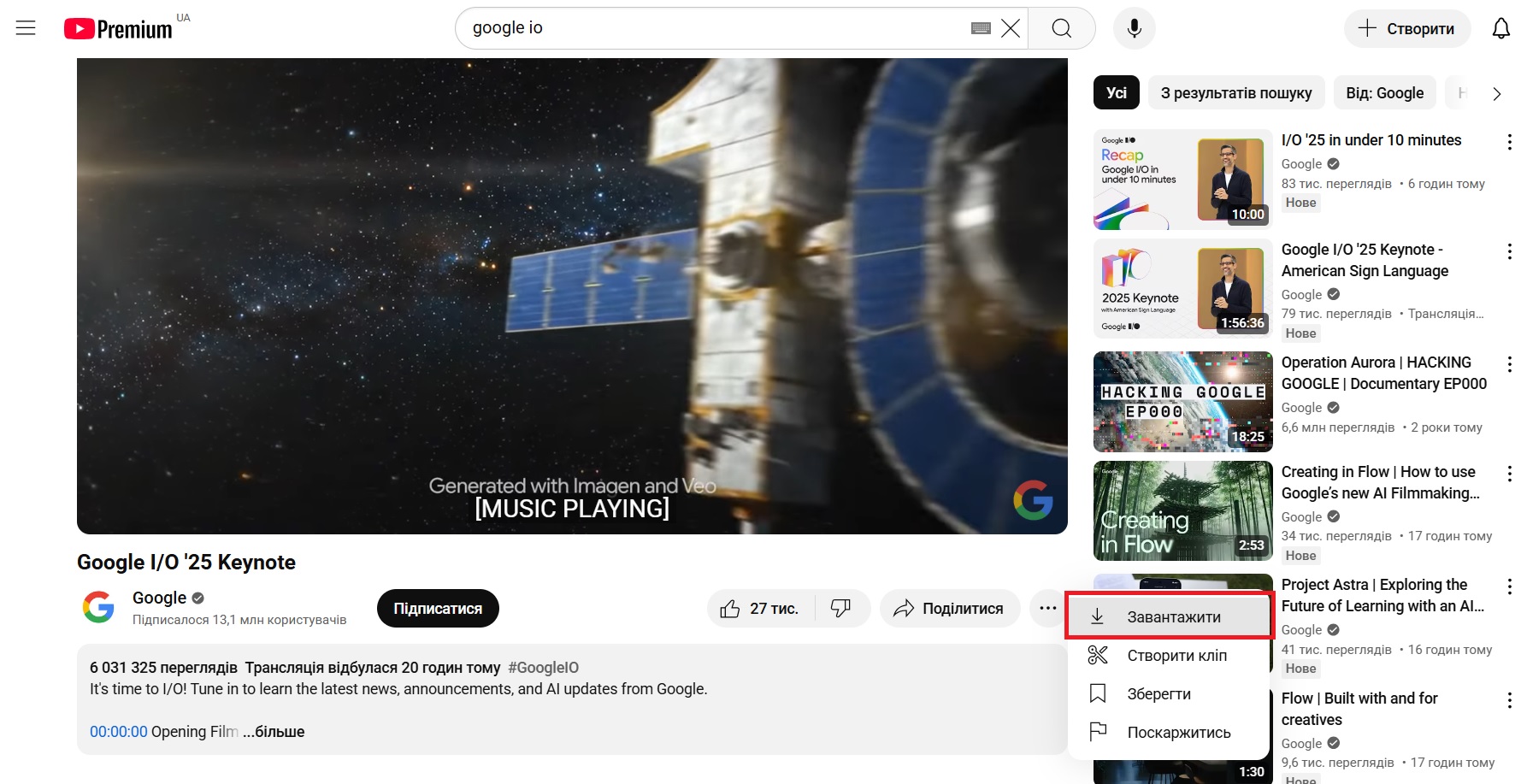Screen dimensions: 1521x784
Task: Open the I/O '25 in under 10 minutes title
Action: (x=1371, y=140)
